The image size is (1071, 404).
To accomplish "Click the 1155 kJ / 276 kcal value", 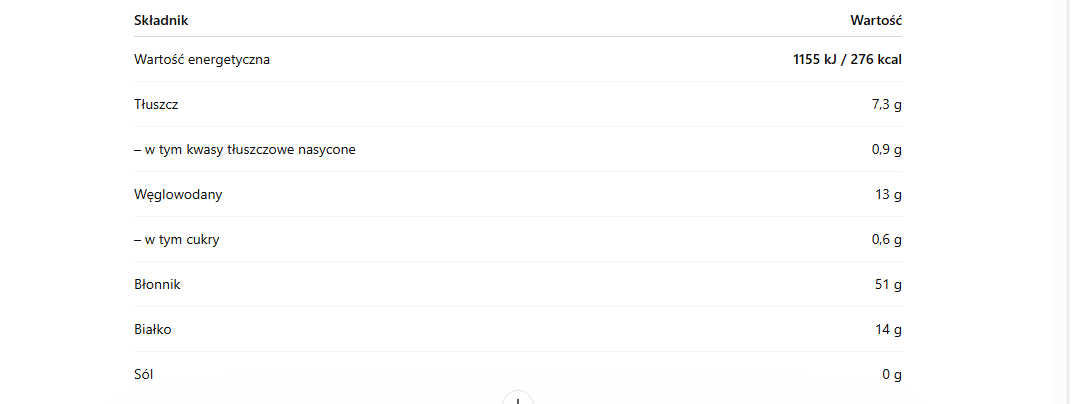I will 847,59.
